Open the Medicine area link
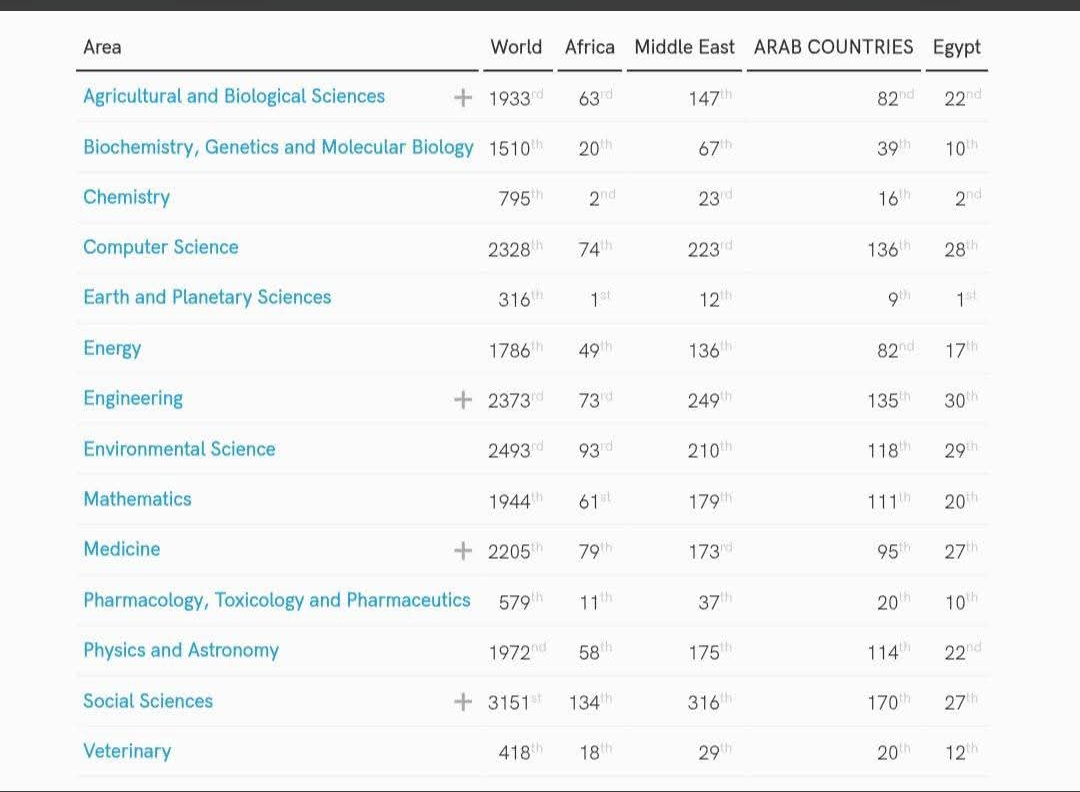1080x792 pixels. pos(122,549)
